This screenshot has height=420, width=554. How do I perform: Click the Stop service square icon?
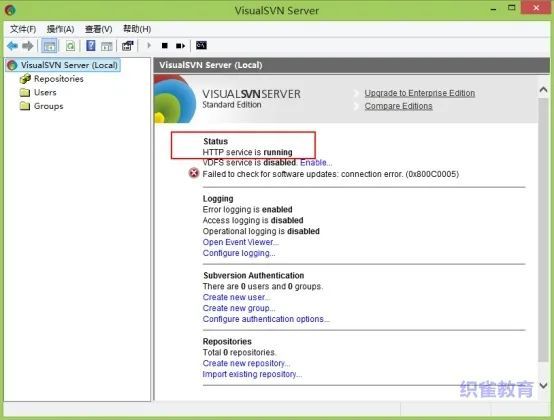pyautogui.click(x=165, y=46)
